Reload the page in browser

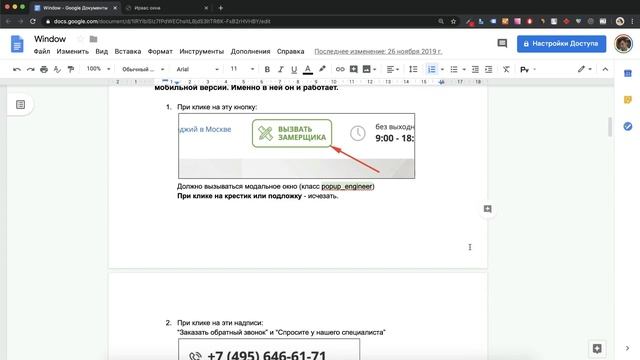coord(33,21)
